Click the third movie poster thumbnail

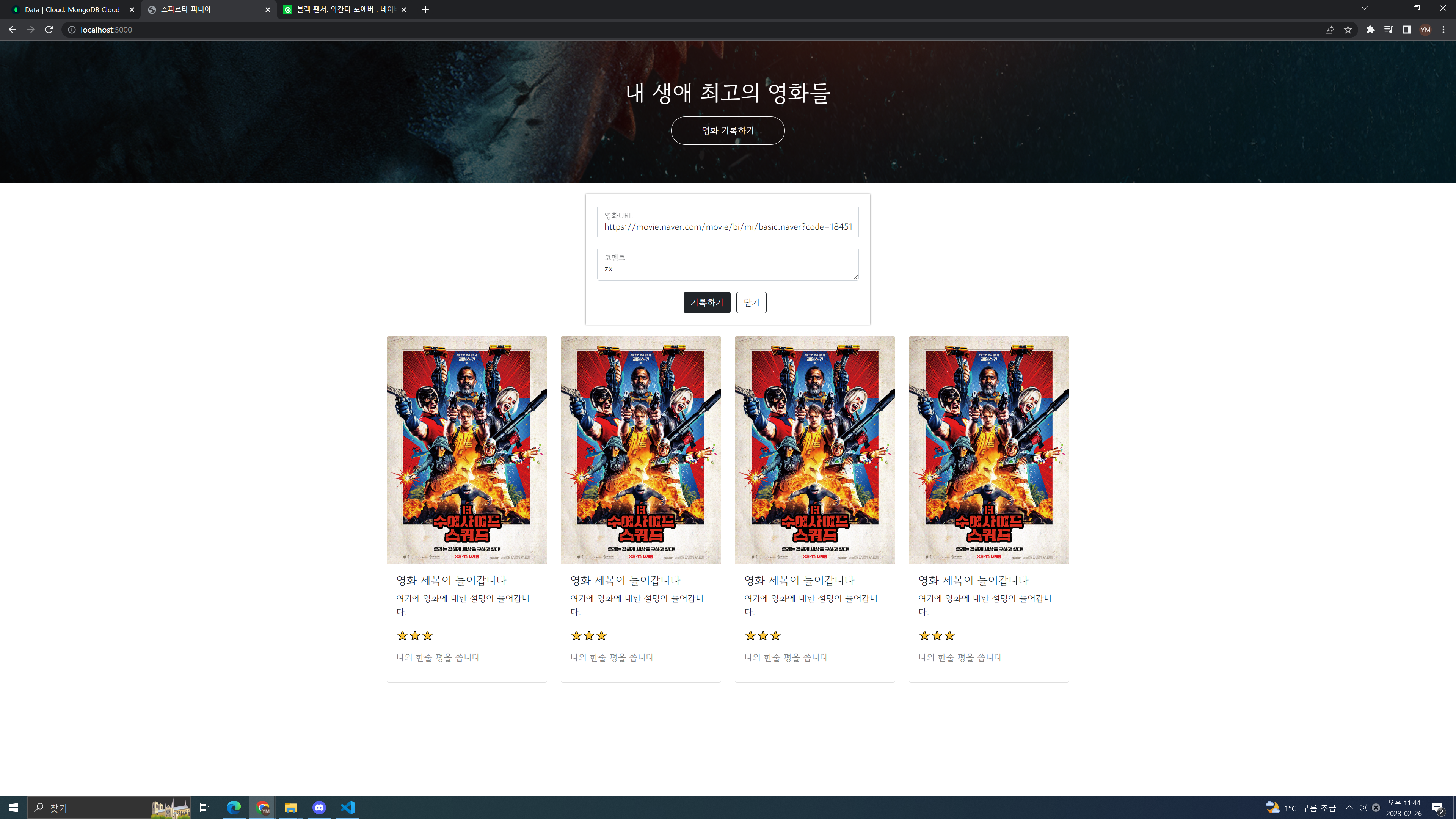(x=815, y=450)
